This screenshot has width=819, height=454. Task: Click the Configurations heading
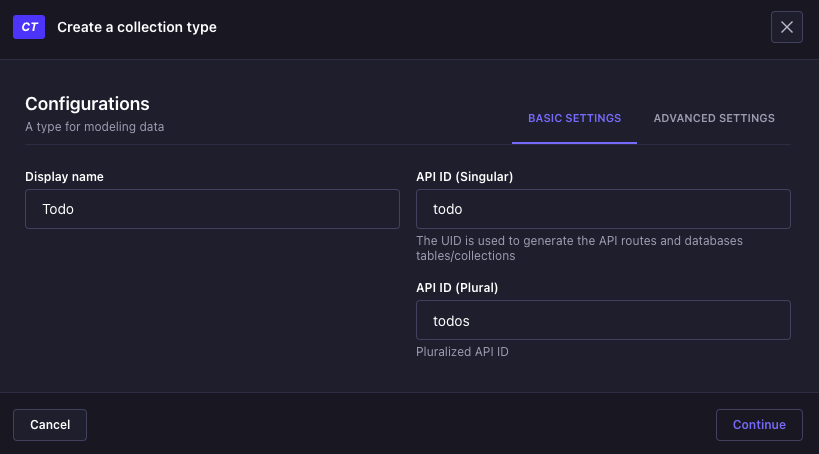87,104
